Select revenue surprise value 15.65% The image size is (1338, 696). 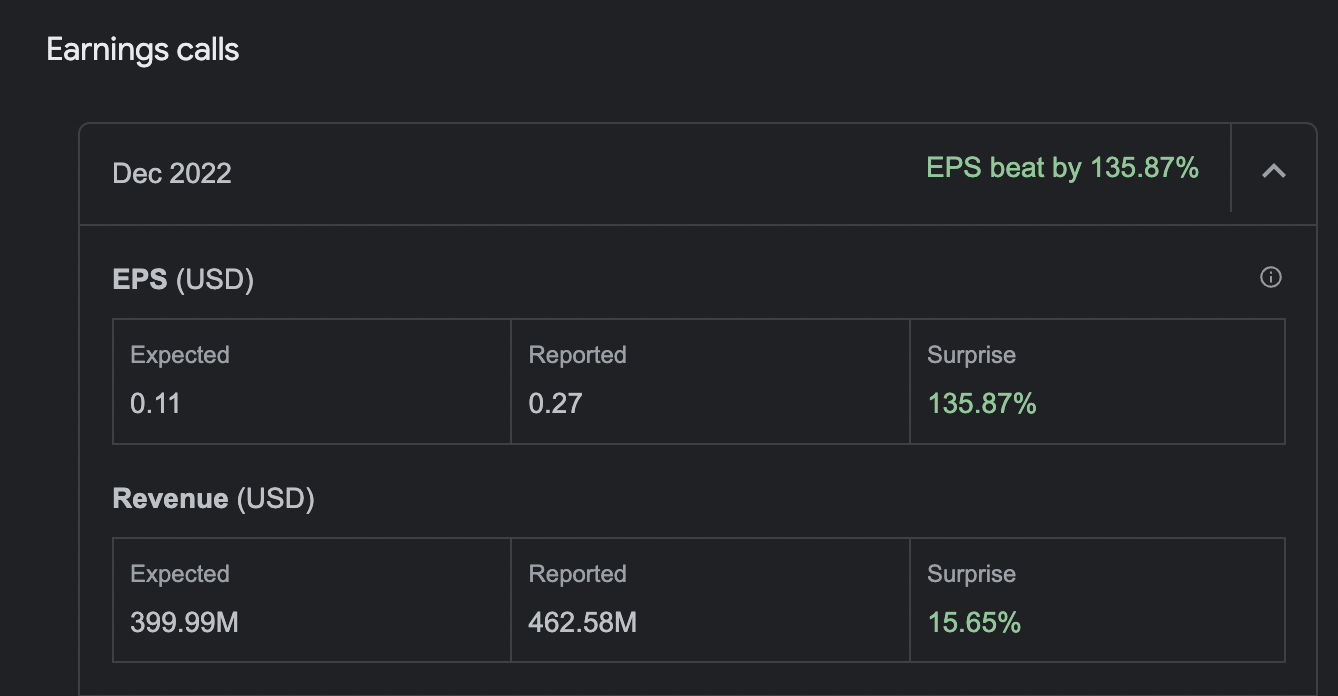974,623
